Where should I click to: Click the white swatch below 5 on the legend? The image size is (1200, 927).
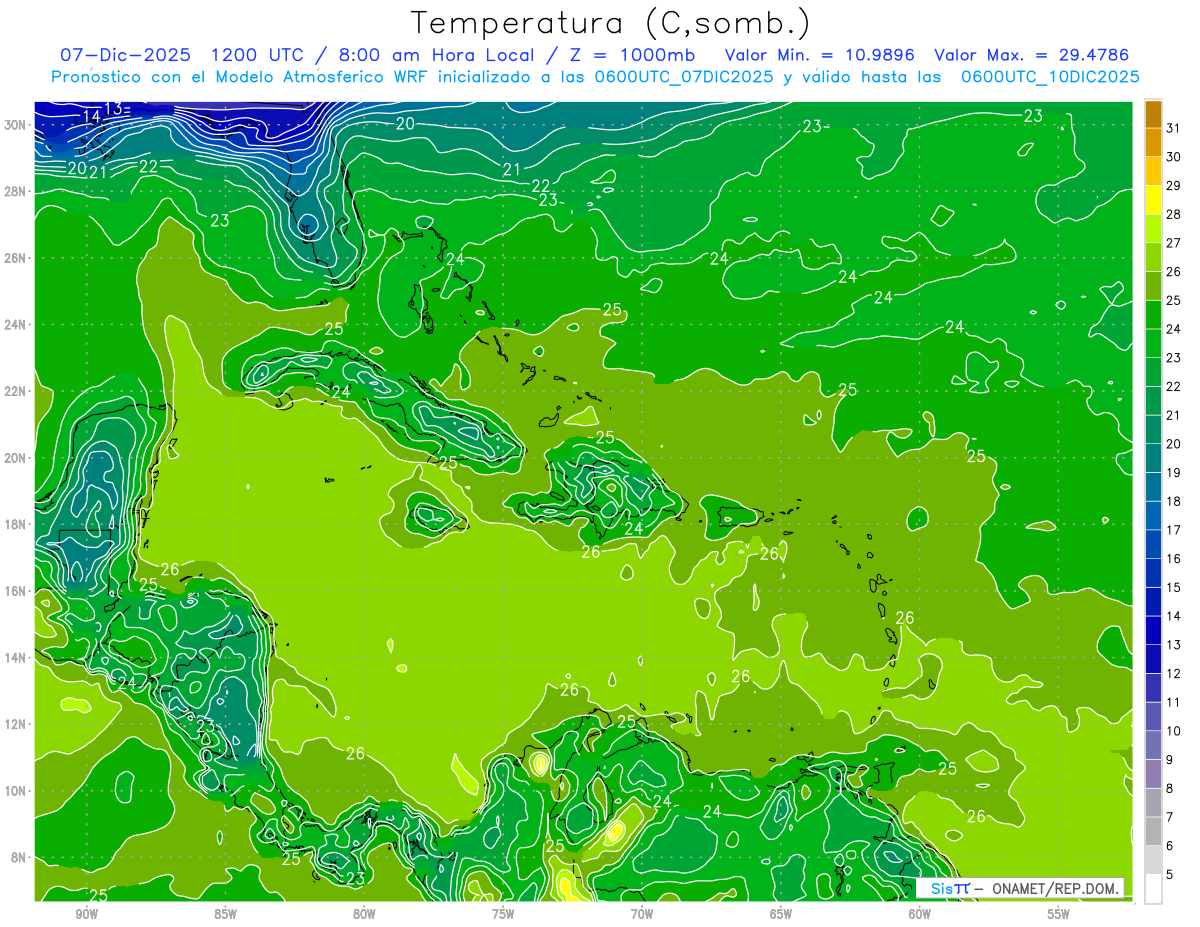(1153, 889)
